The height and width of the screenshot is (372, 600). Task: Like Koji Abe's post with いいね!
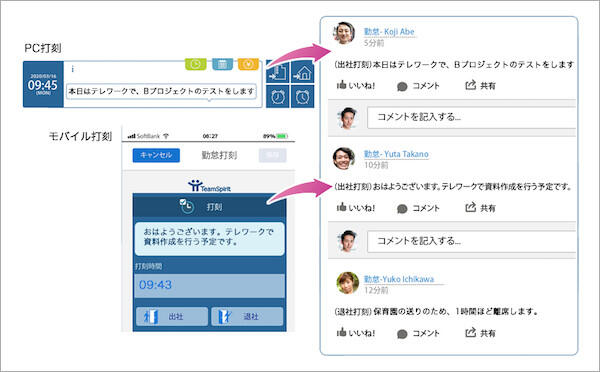[x=356, y=85]
